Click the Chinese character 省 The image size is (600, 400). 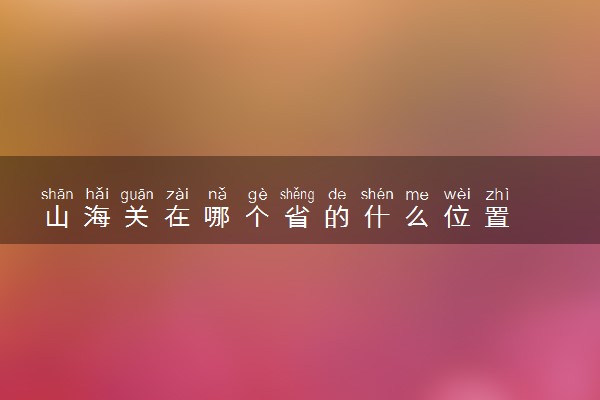pyautogui.click(x=297, y=217)
